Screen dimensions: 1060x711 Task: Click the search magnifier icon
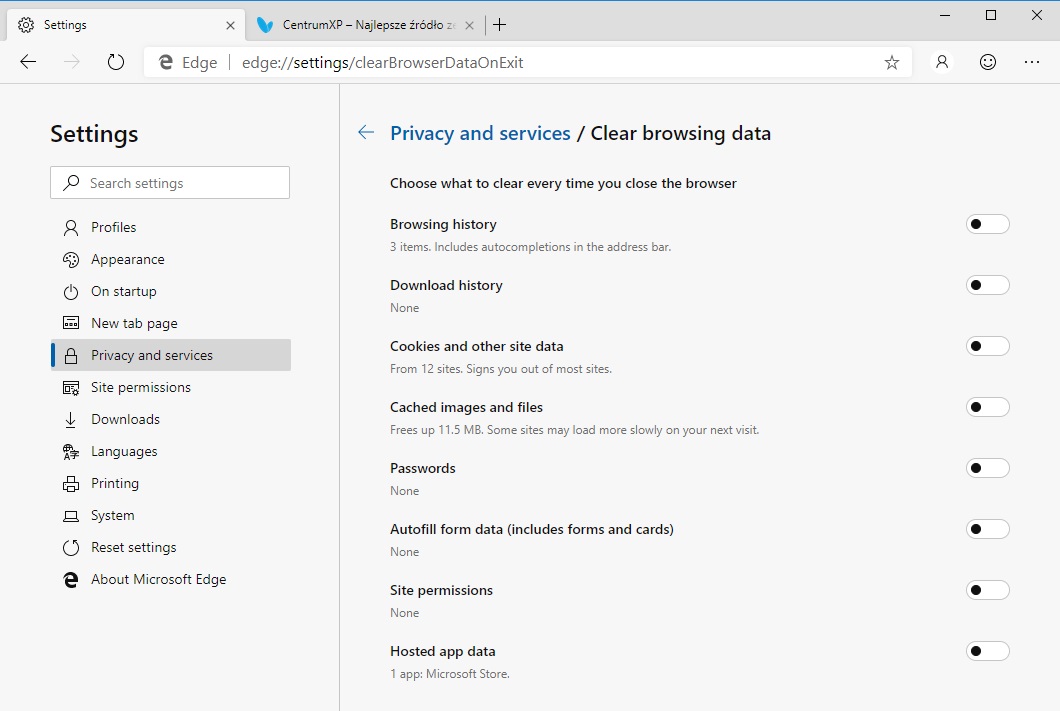[x=71, y=183]
